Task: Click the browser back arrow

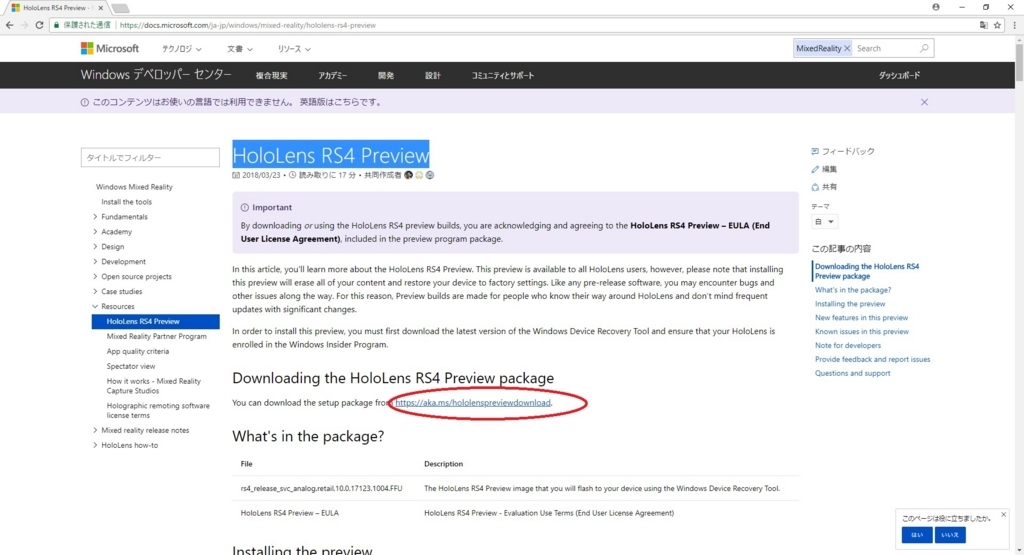Action: pyautogui.click(x=9, y=25)
